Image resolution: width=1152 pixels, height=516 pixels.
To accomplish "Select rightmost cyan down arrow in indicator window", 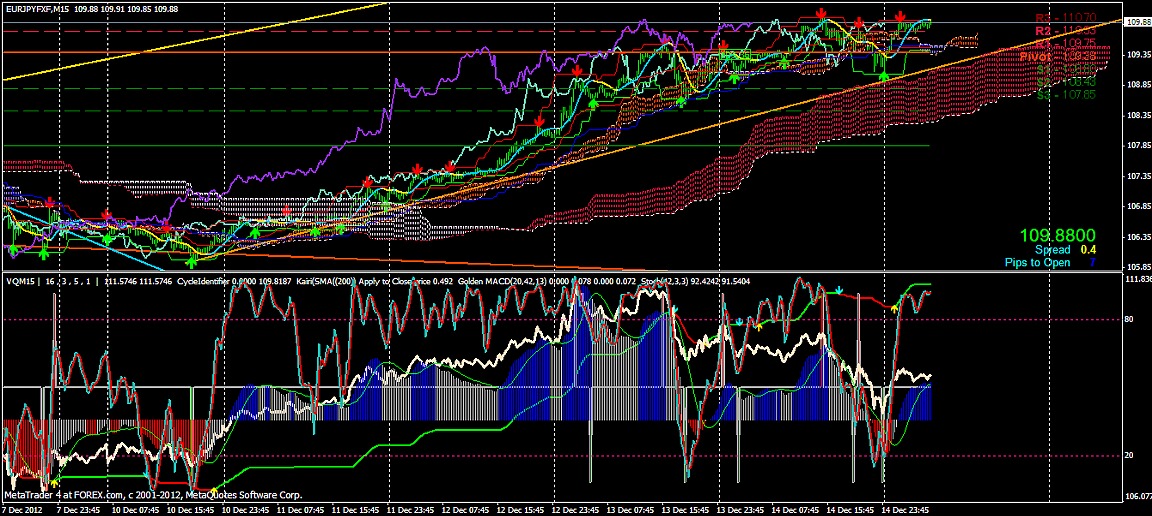I will 839,290.
